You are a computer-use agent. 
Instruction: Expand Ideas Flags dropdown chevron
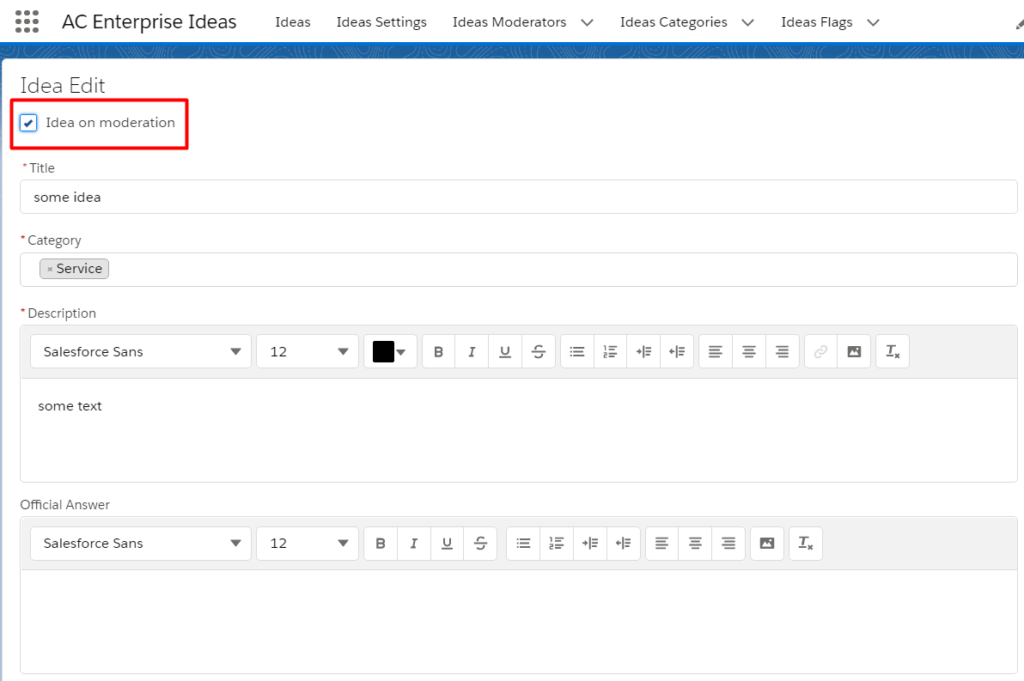coord(873,22)
